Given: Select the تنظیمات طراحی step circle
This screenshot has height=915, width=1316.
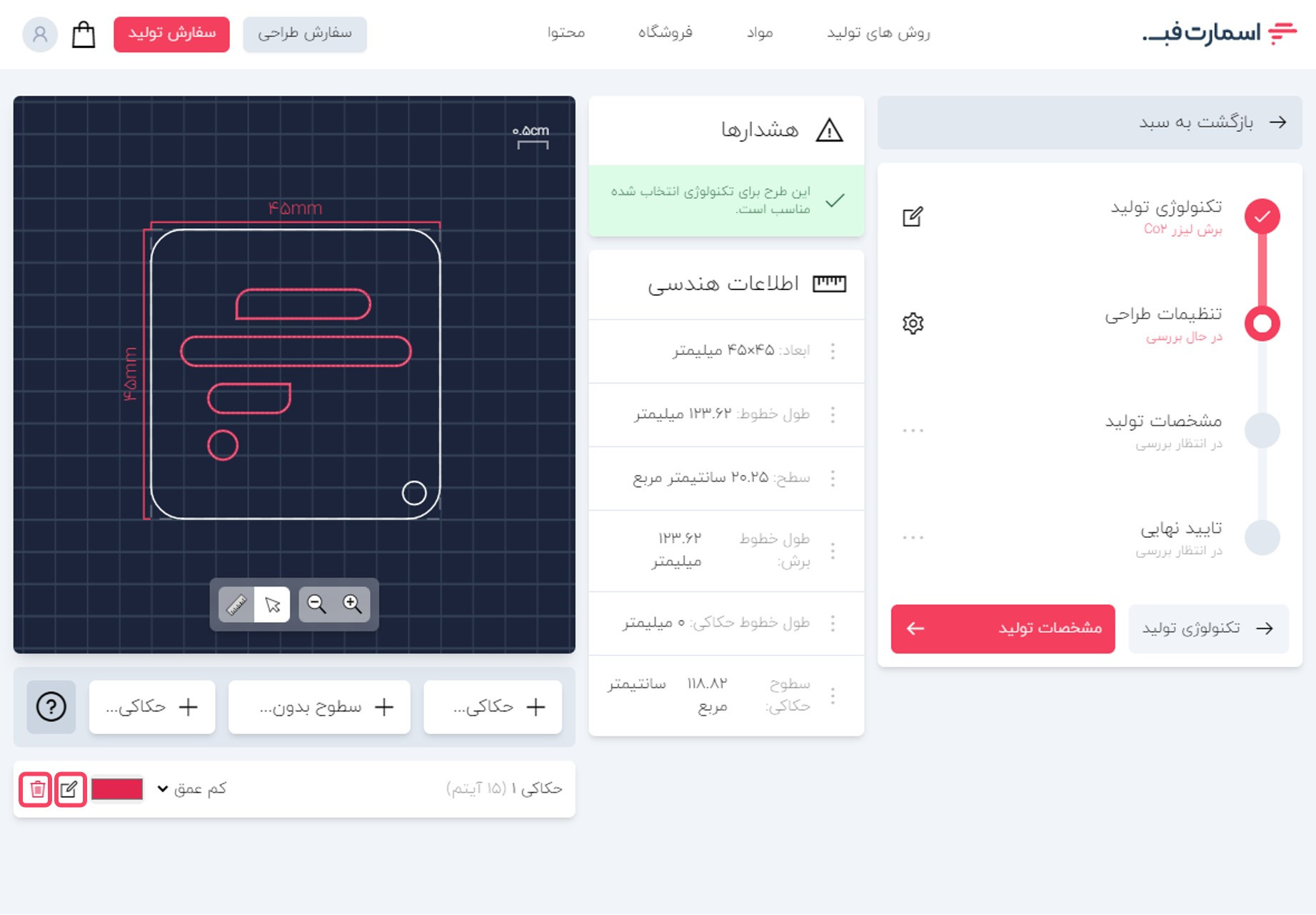Looking at the screenshot, I should [1262, 324].
